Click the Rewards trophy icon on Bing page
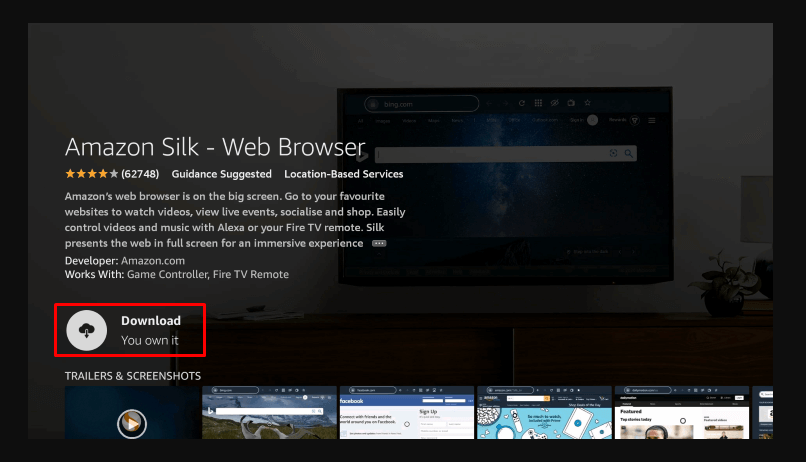 coord(635,120)
